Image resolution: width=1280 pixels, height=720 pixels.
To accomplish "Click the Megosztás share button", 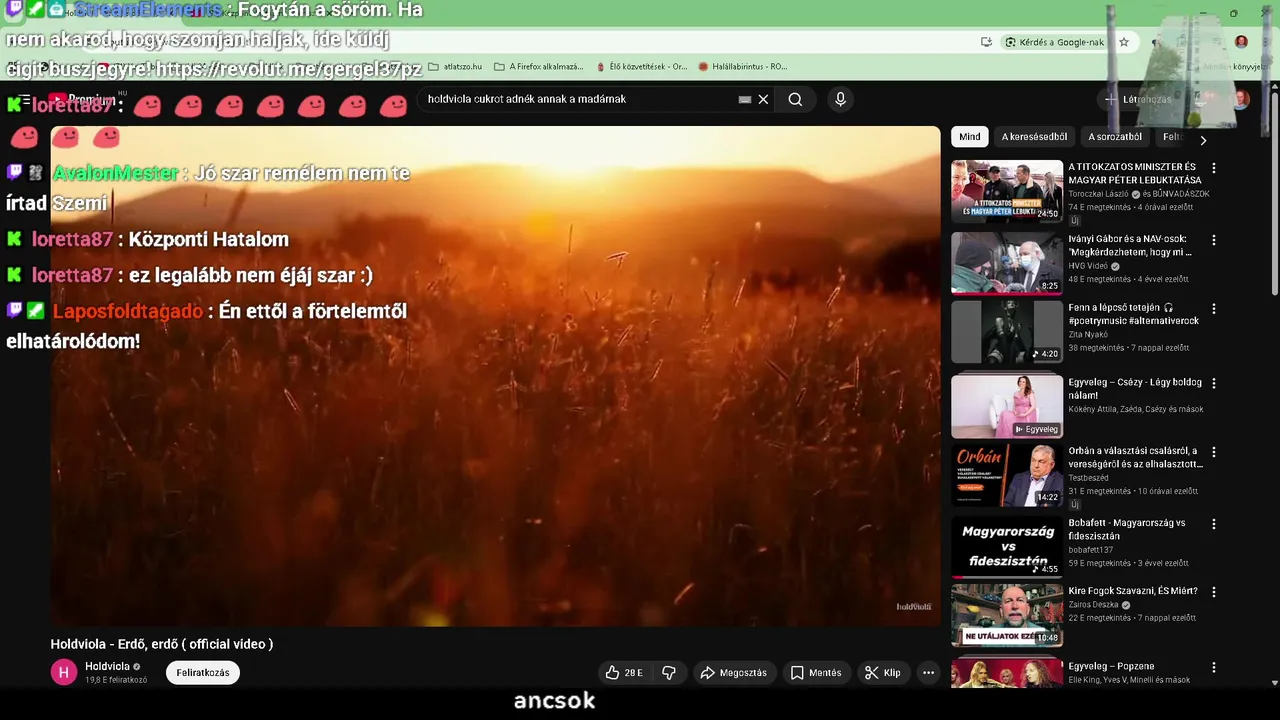I will [x=733, y=673].
